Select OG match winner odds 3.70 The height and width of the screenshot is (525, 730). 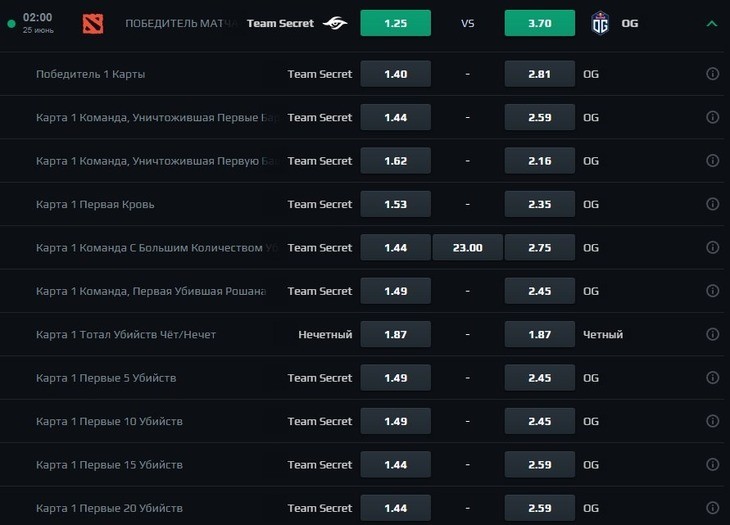[540, 23]
